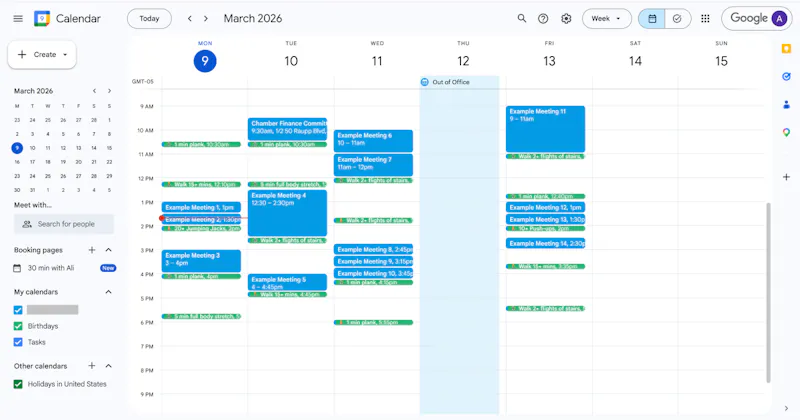Click the vertical calendar scrollbar

[x=768, y=292]
